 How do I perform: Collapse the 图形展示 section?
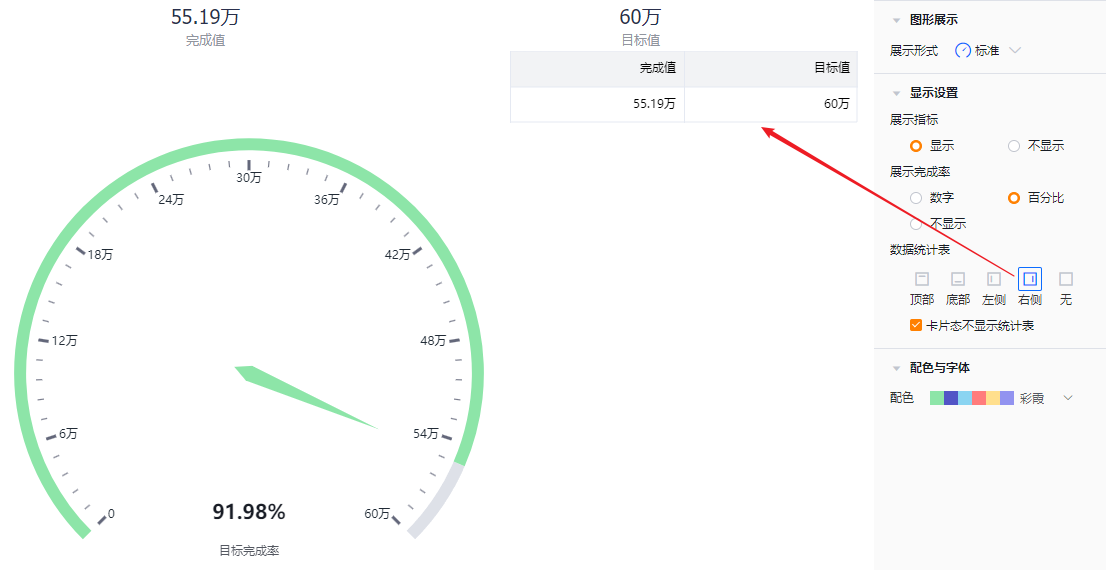(897, 20)
